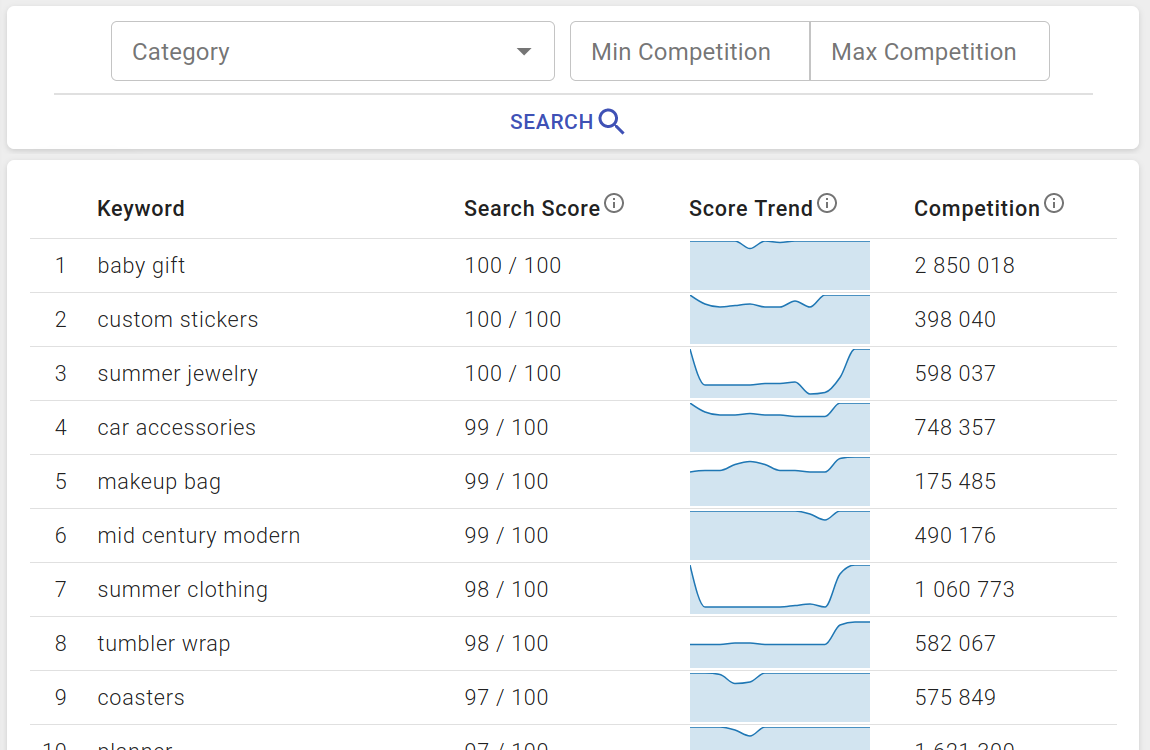Click the car accessories trend chart
The height and width of the screenshot is (750, 1150).
click(x=780, y=427)
